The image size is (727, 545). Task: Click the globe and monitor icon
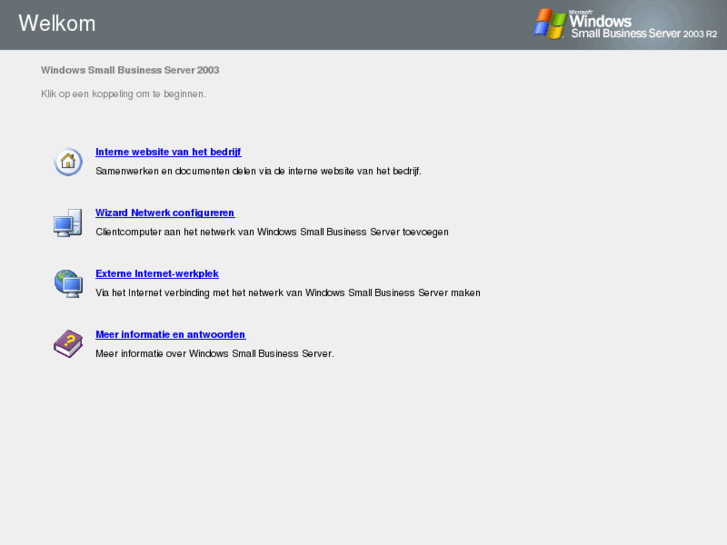point(68,283)
